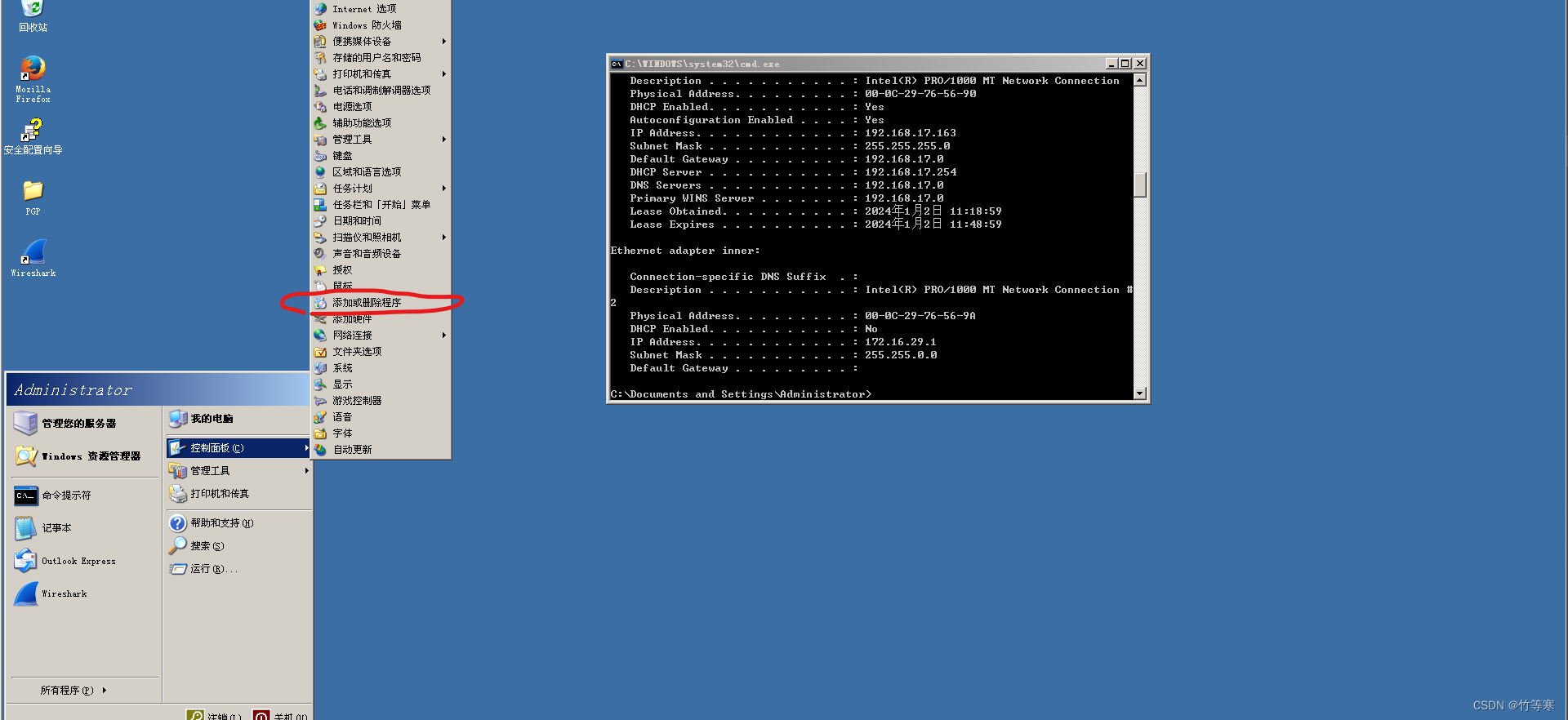This screenshot has height=720, width=1568.
Task: Expand 控制面板 submenu in Start menu
Action: tap(238, 447)
